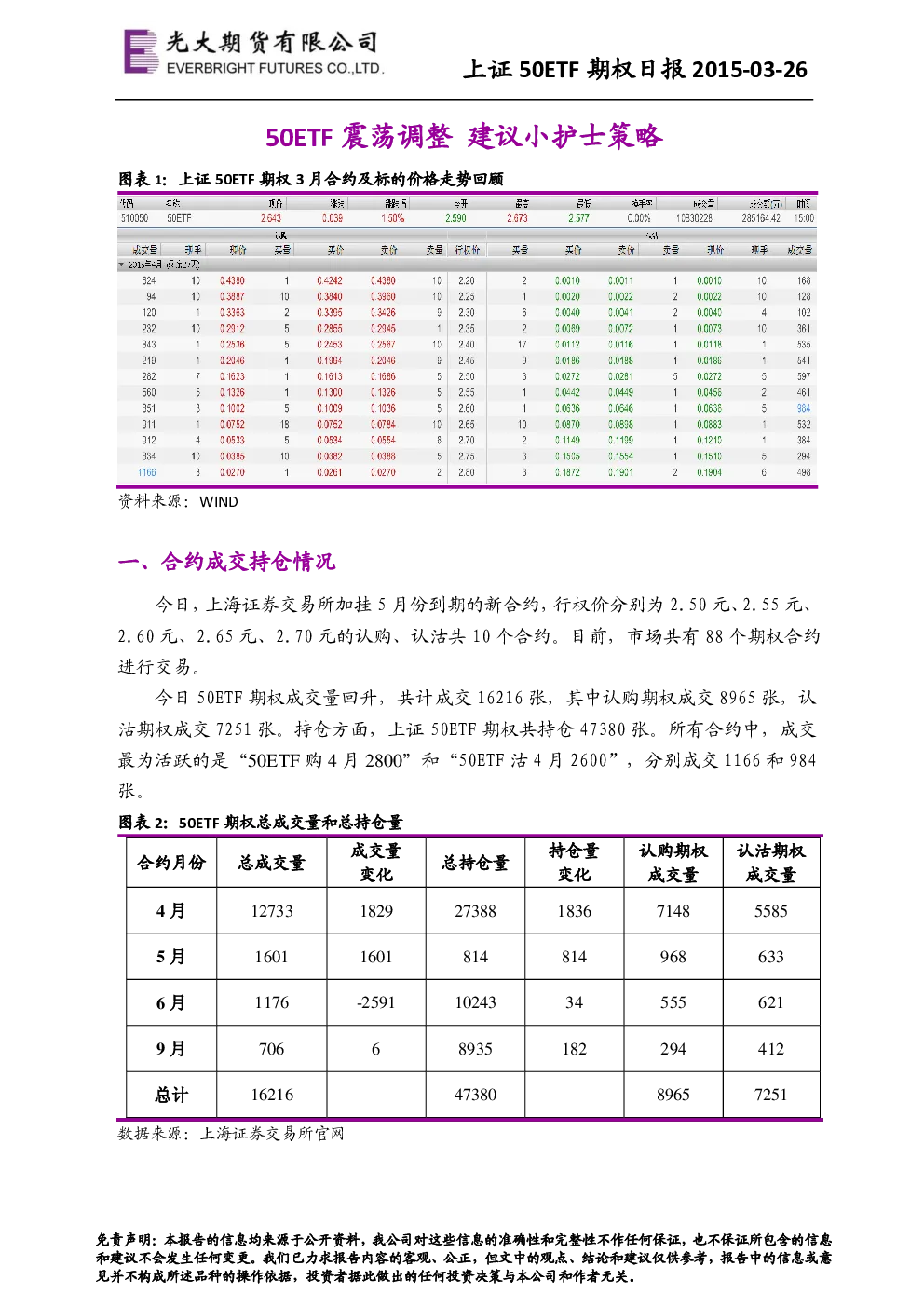This screenshot has height=1307, width=924.
Task: Click the September position change 182
Action: 574,1049
